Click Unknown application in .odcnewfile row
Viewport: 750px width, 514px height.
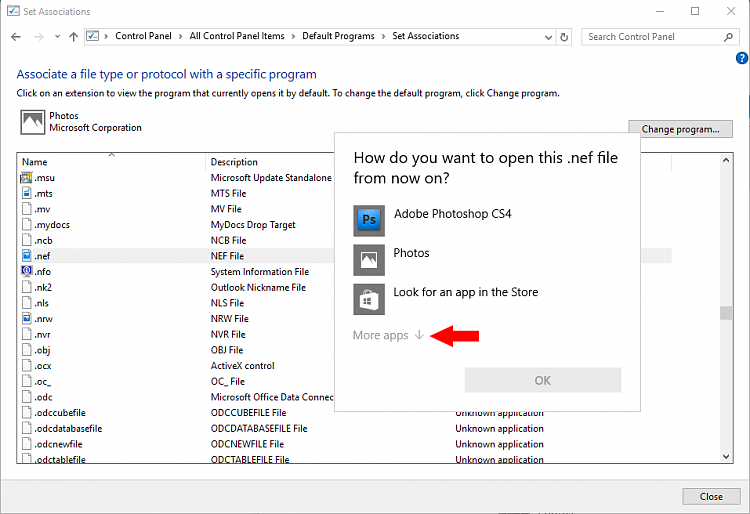499,444
